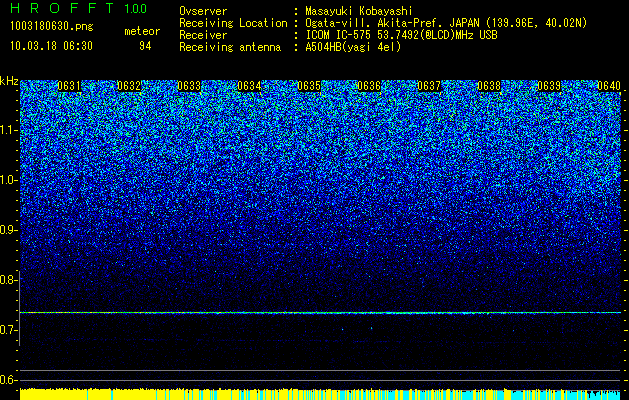Image resolution: width=629 pixels, height=400 pixels.
Task: Select the ICOM IC-575 receiver line
Action: point(402,35)
